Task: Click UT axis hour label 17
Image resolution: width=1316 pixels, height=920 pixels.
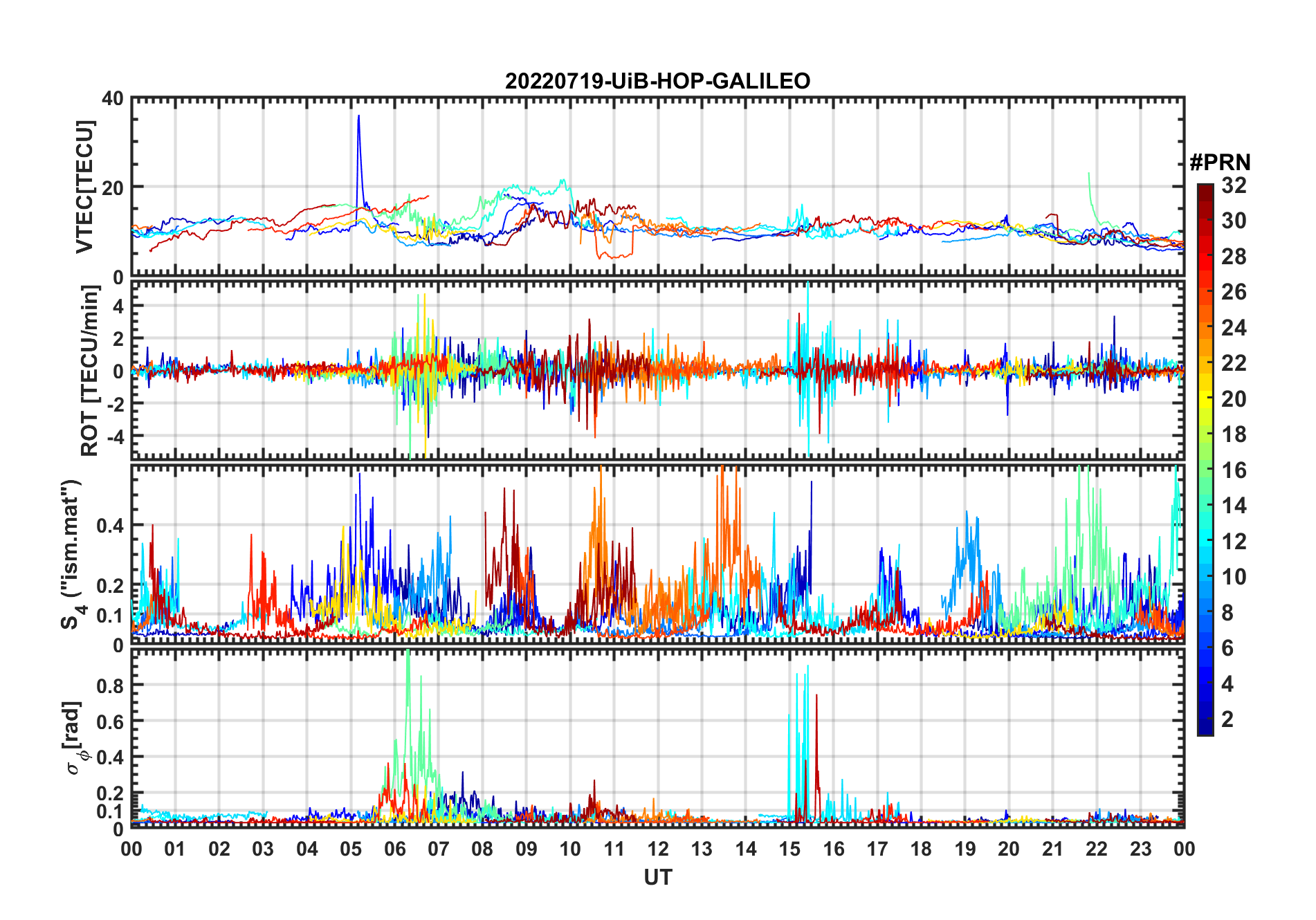Action: [877, 849]
